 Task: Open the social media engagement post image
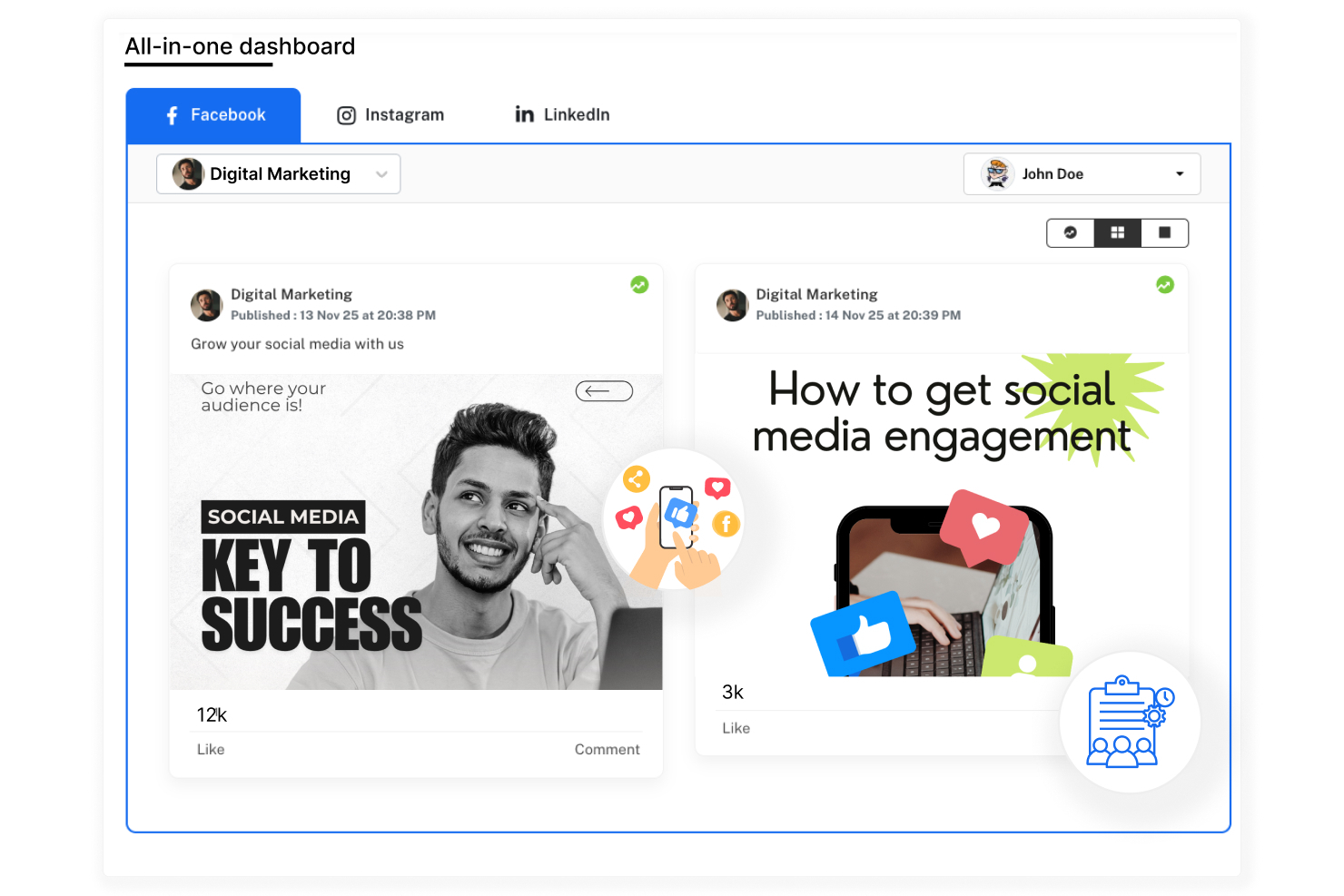pyautogui.click(x=942, y=515)
